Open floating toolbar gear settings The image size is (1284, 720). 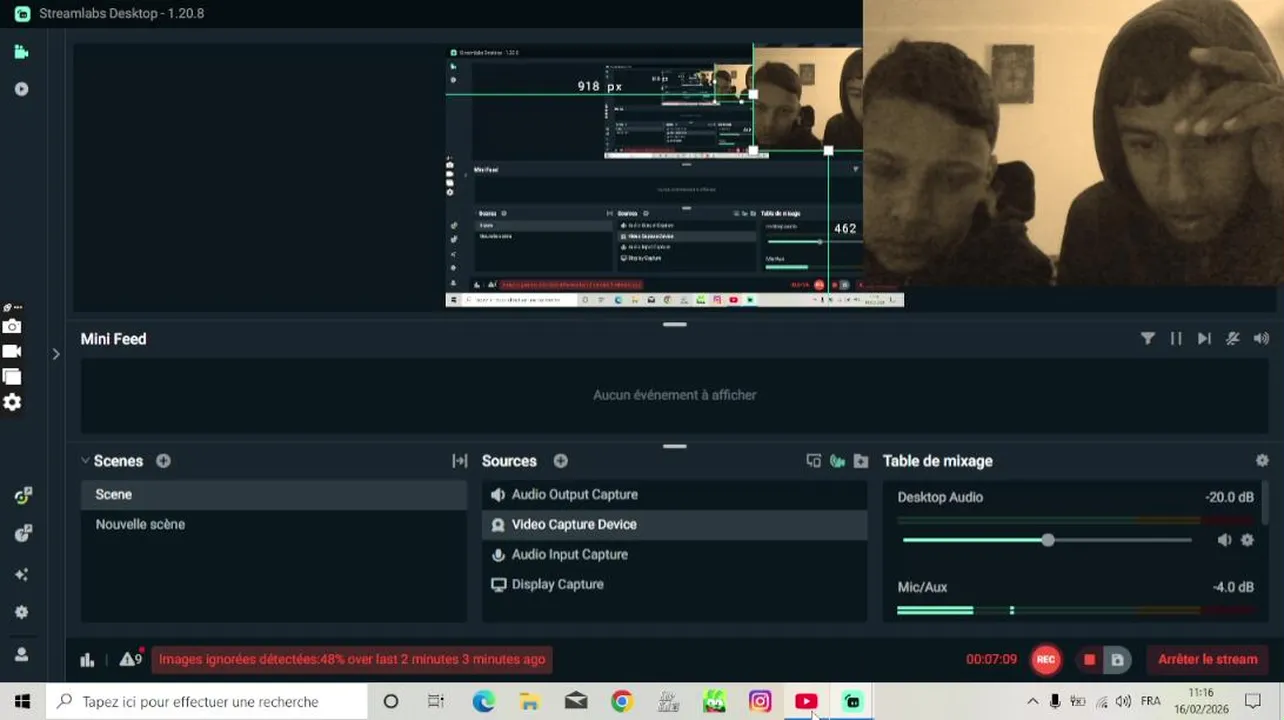[x=12, y=402]
